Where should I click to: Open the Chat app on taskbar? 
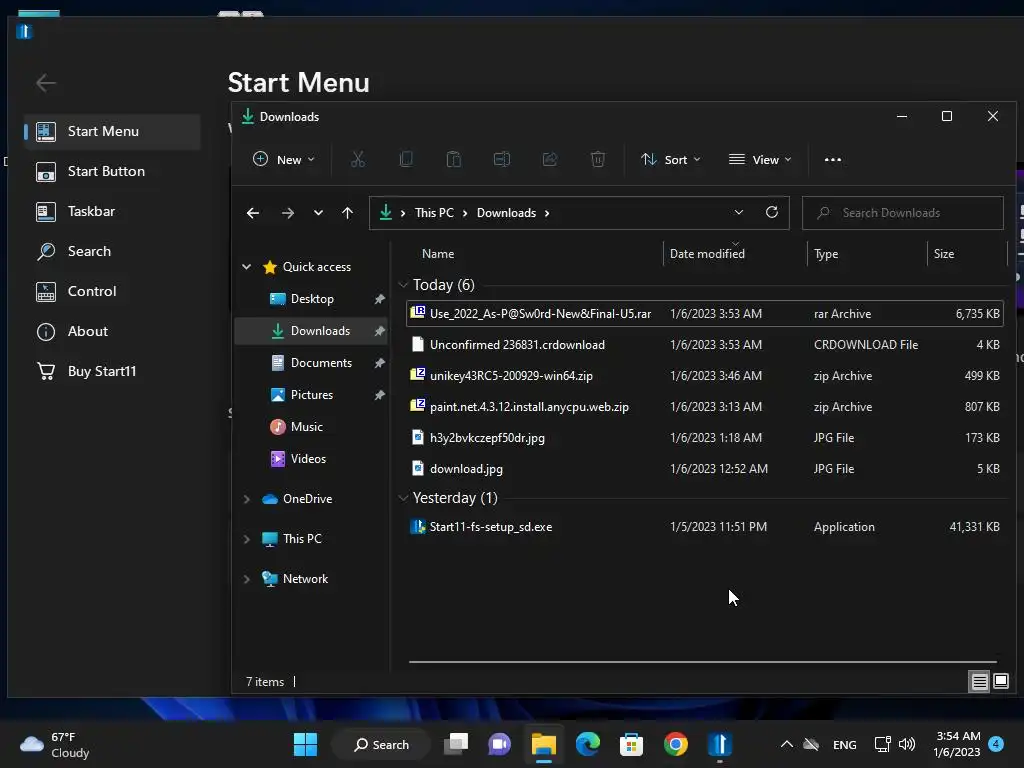(500, 744)
